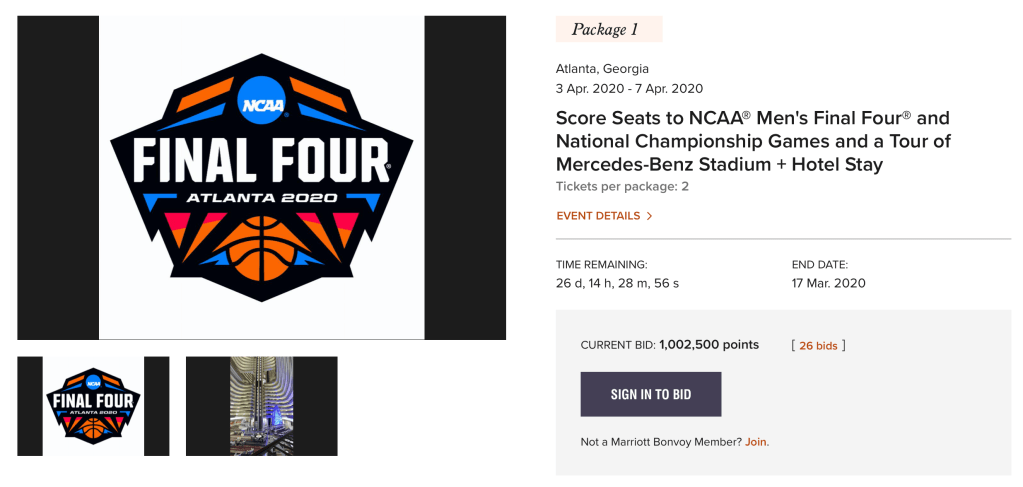Select the Final Four logo thumbnail
This screenshot has height=487, width=1023.
tap(93, 406)
